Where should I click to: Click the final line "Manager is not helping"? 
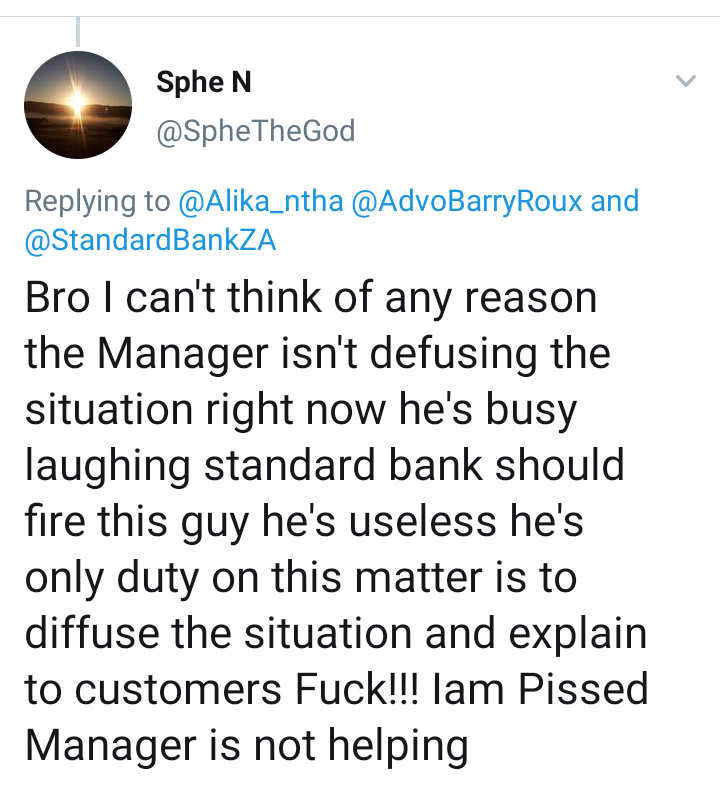coord(246,746)
